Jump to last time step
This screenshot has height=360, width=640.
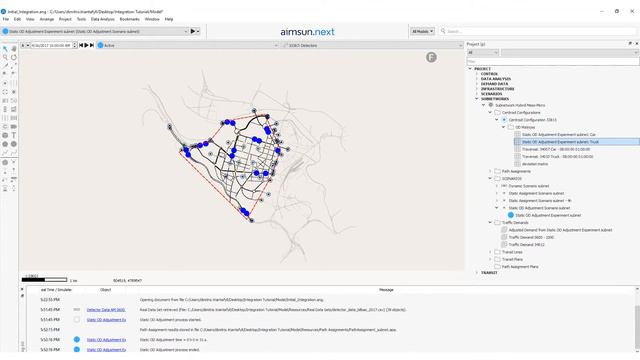(92, 45)
